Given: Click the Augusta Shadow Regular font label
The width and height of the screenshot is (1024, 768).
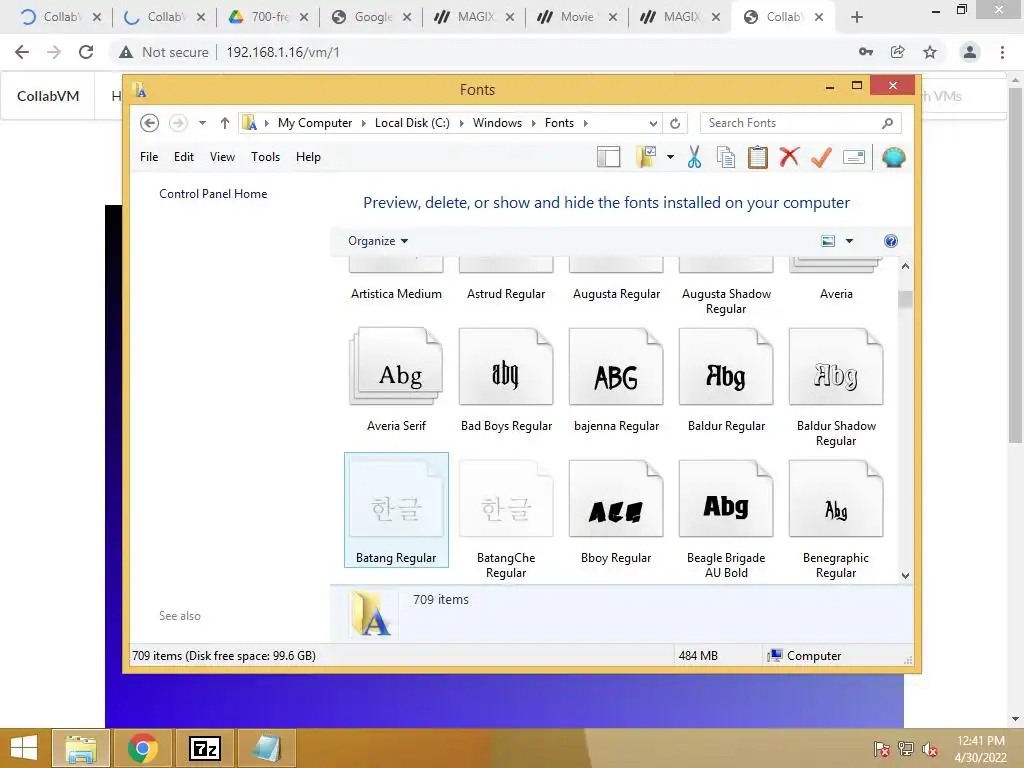Looking at the screenshot, I should 726,301.
